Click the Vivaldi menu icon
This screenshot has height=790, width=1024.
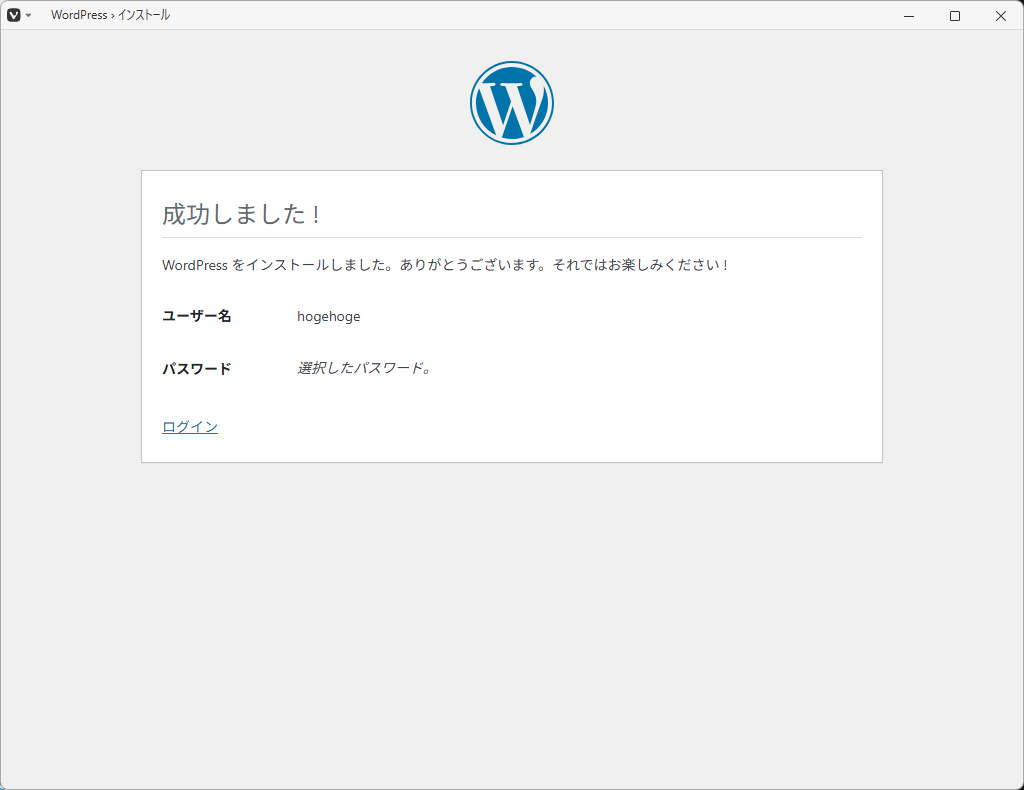pyautogui.click(x=14, y=15)
